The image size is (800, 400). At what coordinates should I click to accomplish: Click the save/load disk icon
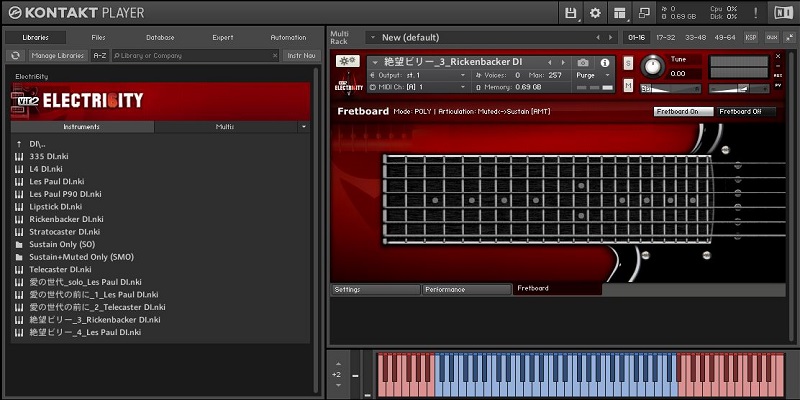(x=571, y=13)
